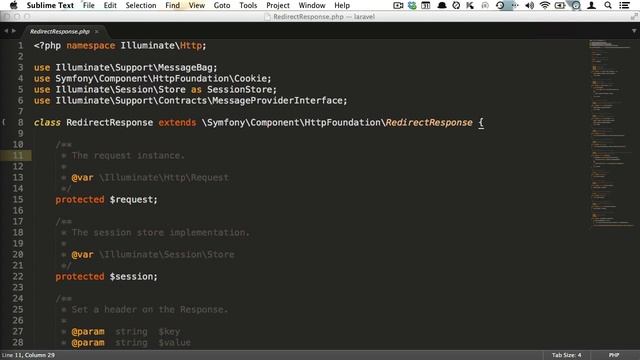640x360 pixels.
Task: Close the RedirectResponse.php tab
Action: 97,32
